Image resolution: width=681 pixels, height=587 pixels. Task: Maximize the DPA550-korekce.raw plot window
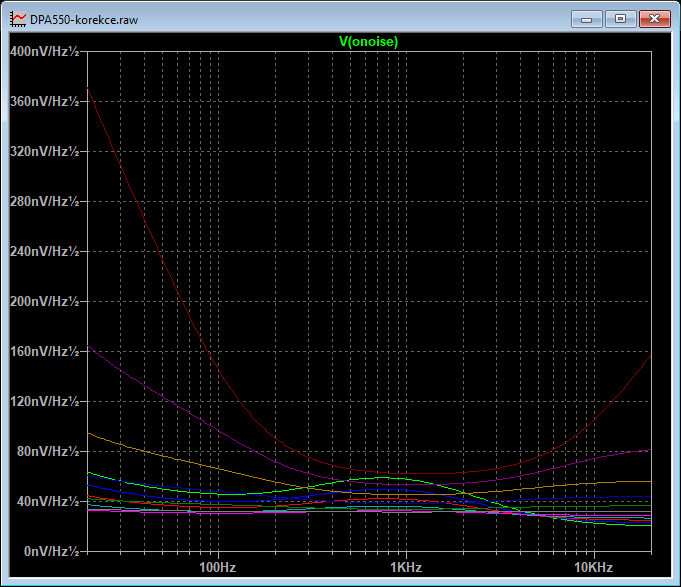[620, 19]
